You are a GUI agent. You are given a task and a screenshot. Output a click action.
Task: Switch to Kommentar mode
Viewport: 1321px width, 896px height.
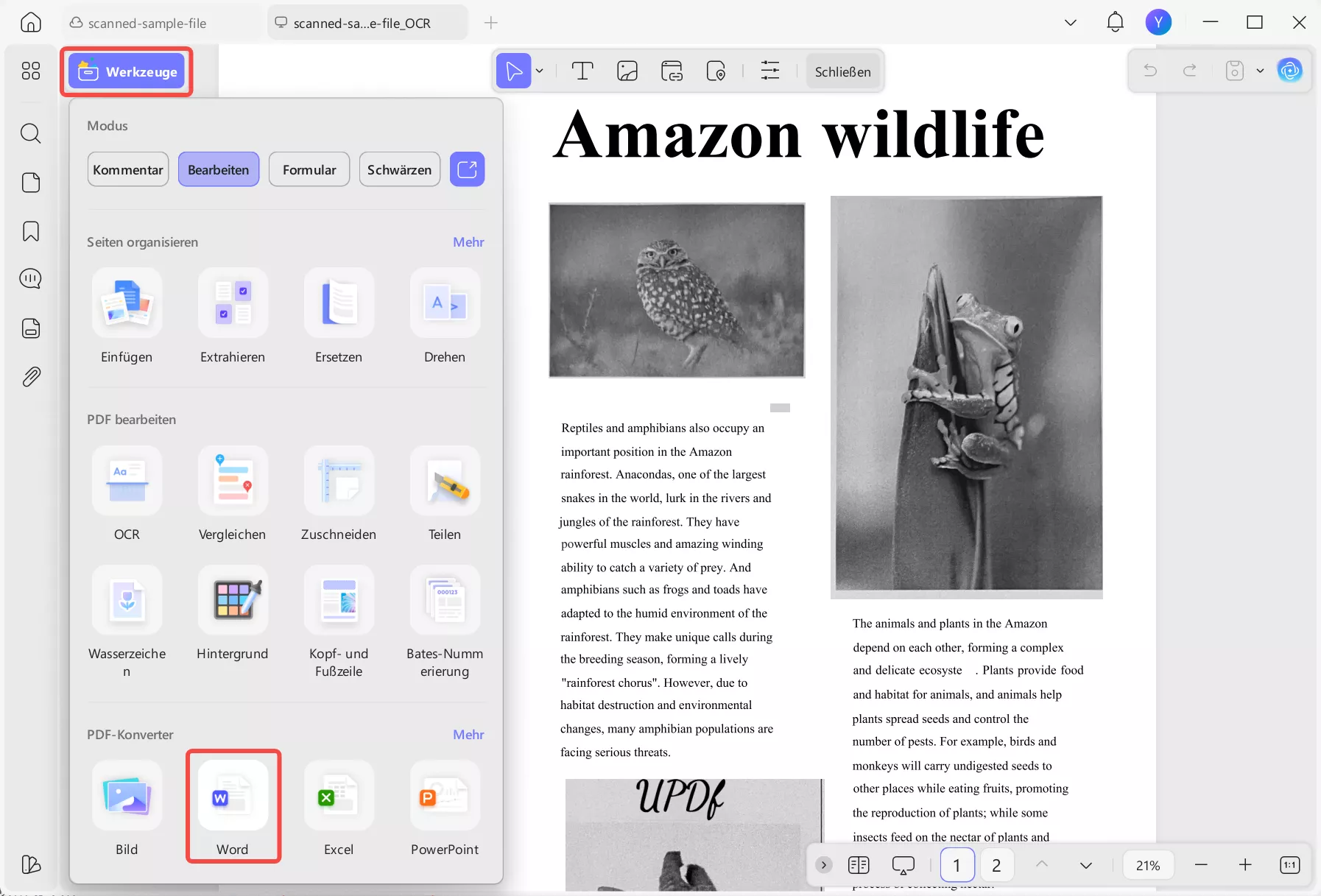(x=128, y=169)
